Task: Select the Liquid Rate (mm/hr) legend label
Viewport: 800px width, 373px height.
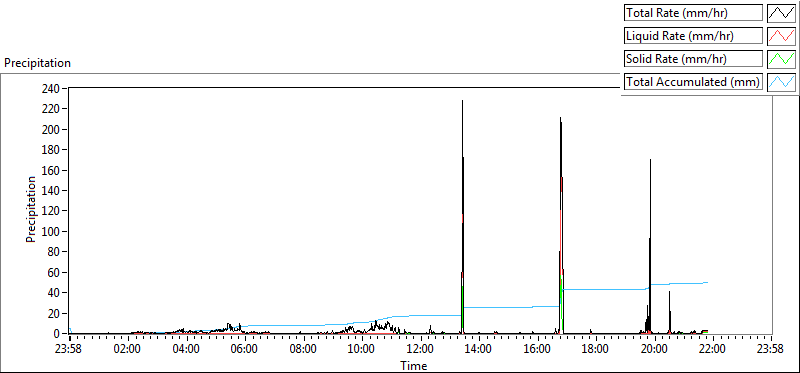Action: [x=693, y=36]
